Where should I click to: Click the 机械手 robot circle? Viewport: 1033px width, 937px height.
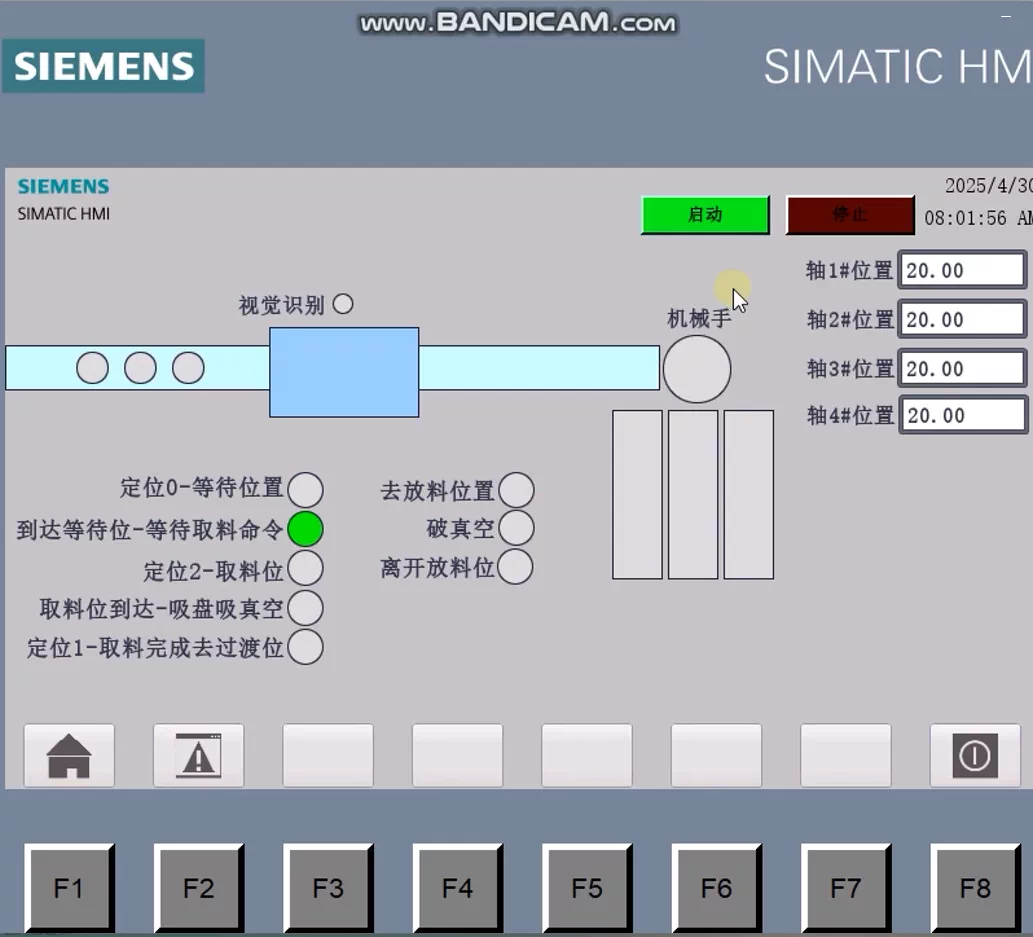[x=696, y=369]
